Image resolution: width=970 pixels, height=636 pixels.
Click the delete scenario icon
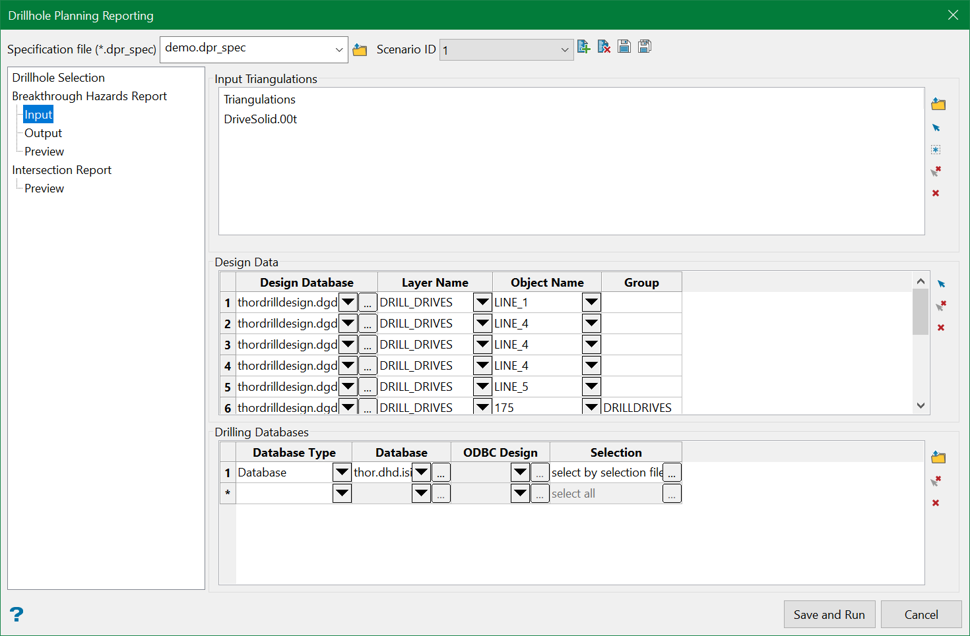(x=604, y=47)
